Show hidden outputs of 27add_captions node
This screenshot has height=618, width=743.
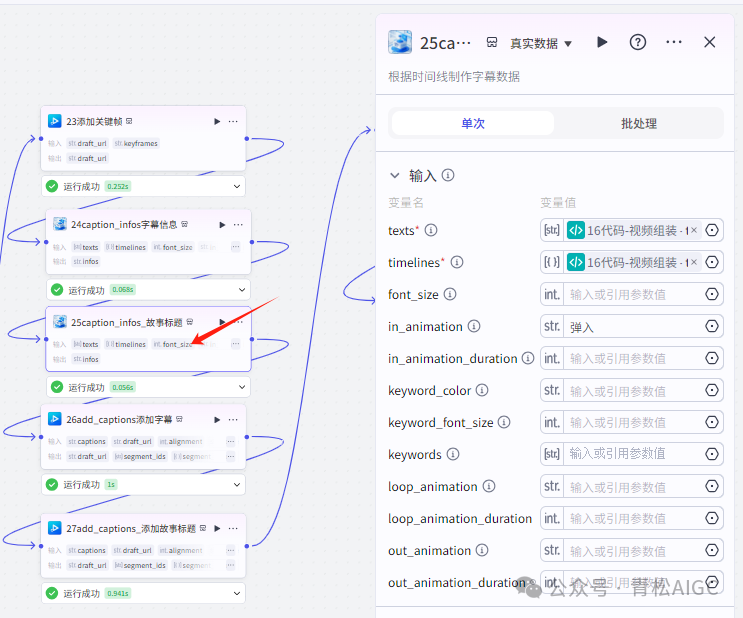click(x=230, y=565)
